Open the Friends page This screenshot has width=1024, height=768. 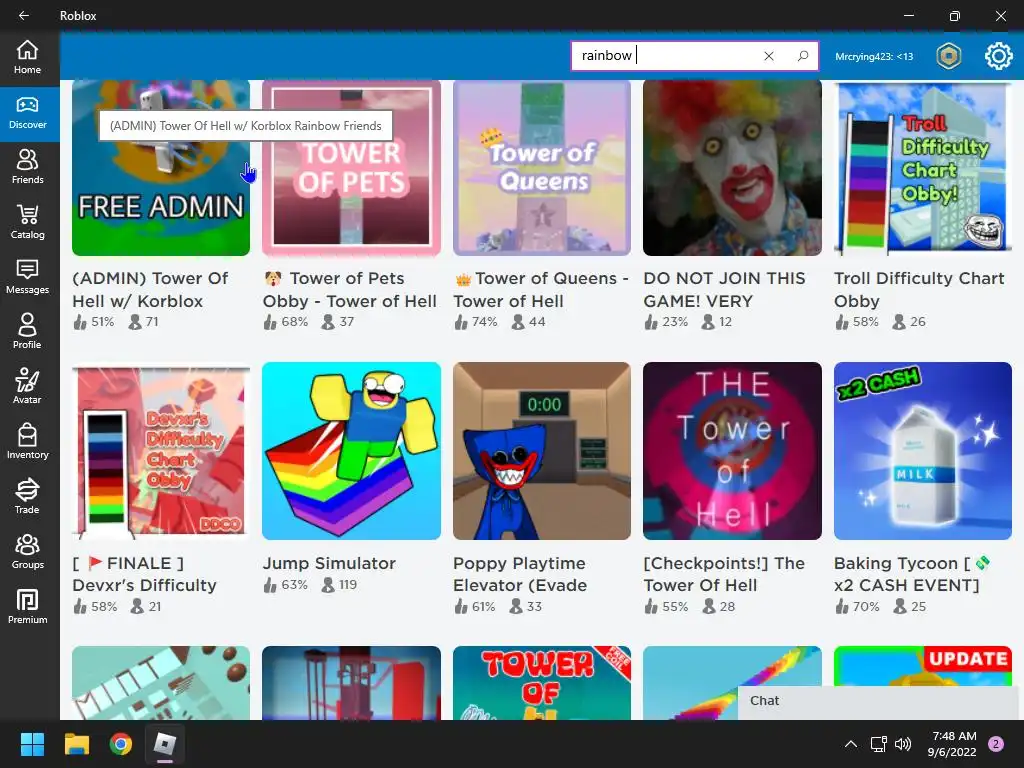[27, 168]
